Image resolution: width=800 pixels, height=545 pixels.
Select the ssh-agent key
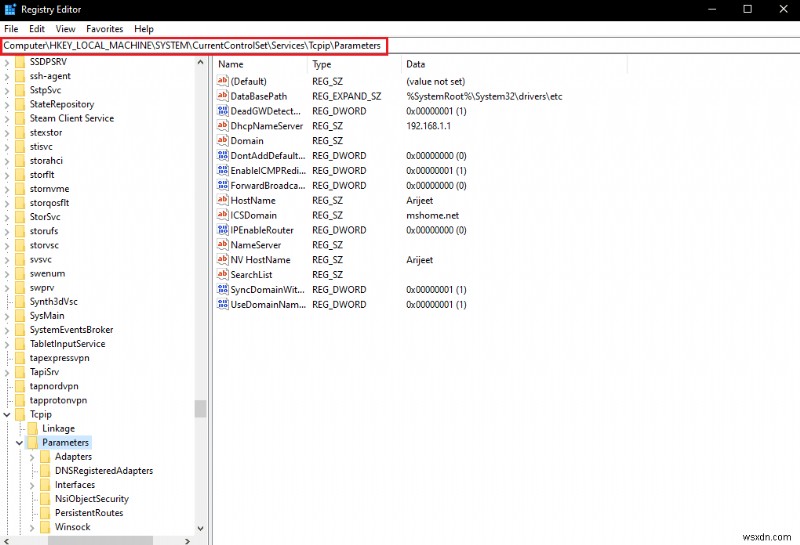tap(50, 76)
